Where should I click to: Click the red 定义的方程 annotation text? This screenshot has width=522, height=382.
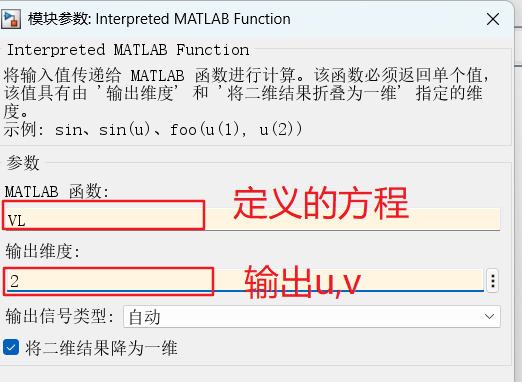coord(321,203)
